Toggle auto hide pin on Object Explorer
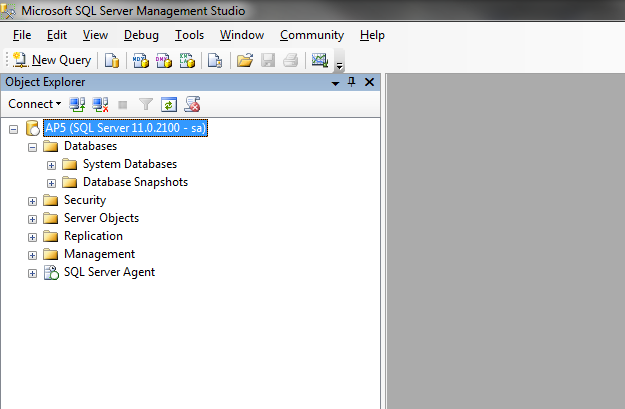This screenshot has width=625, height=409. [x=351, y=82]
